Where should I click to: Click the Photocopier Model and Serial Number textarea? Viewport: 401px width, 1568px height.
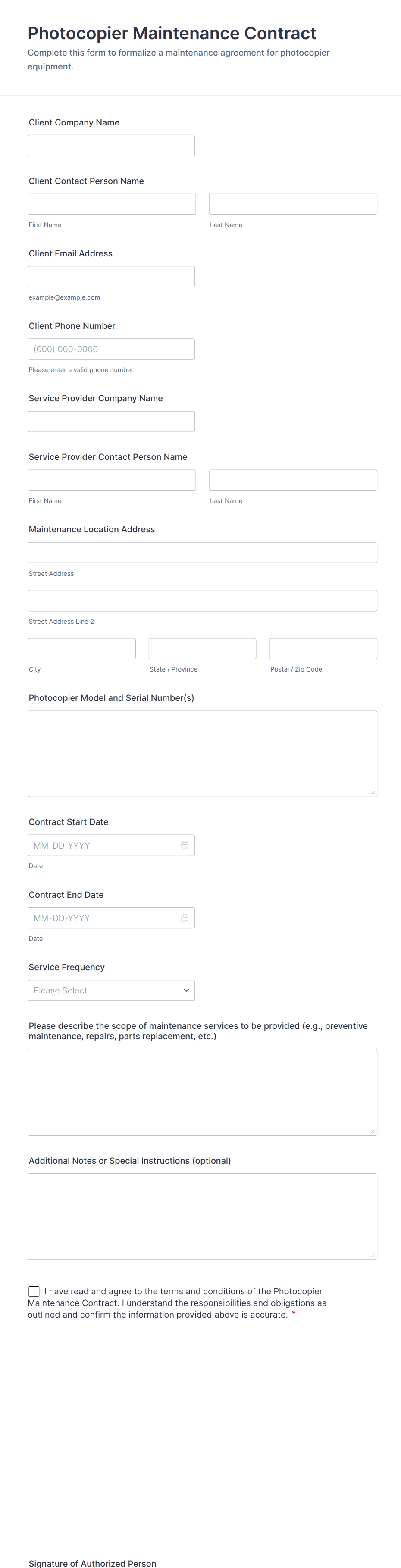coord(202,753)
